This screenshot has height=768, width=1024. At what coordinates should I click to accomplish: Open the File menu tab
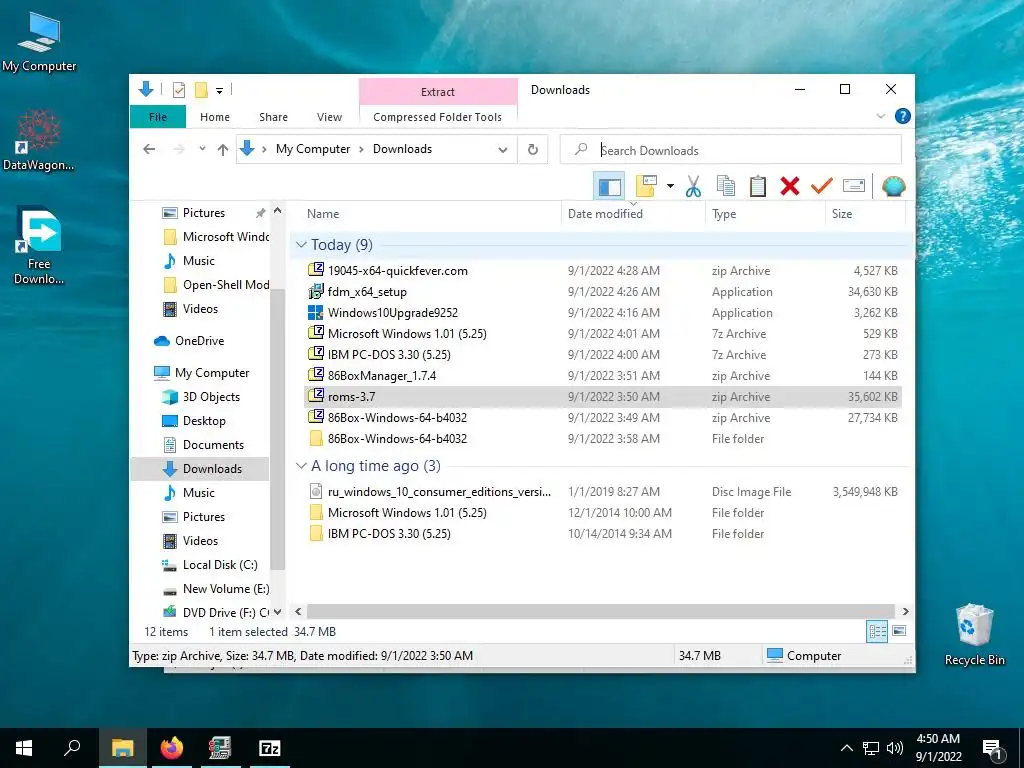click(x=158, y=117)
